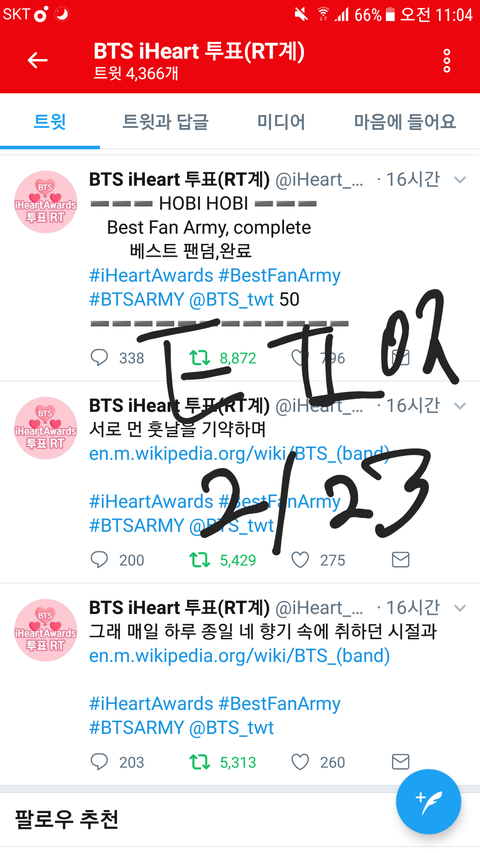The width and height of the screenshot is (480, 853).
Task: Open #iHeartAwards hashtag in first tweet
Action: click(x=151, y=275)
